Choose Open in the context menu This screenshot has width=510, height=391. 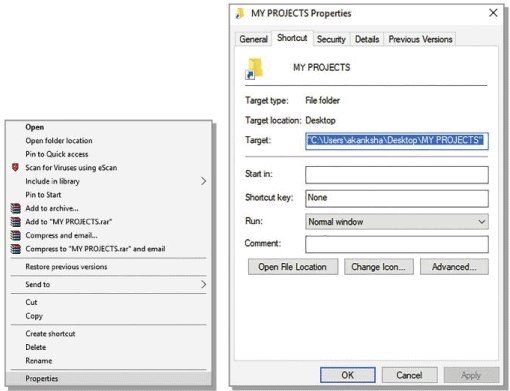(108, 127)
